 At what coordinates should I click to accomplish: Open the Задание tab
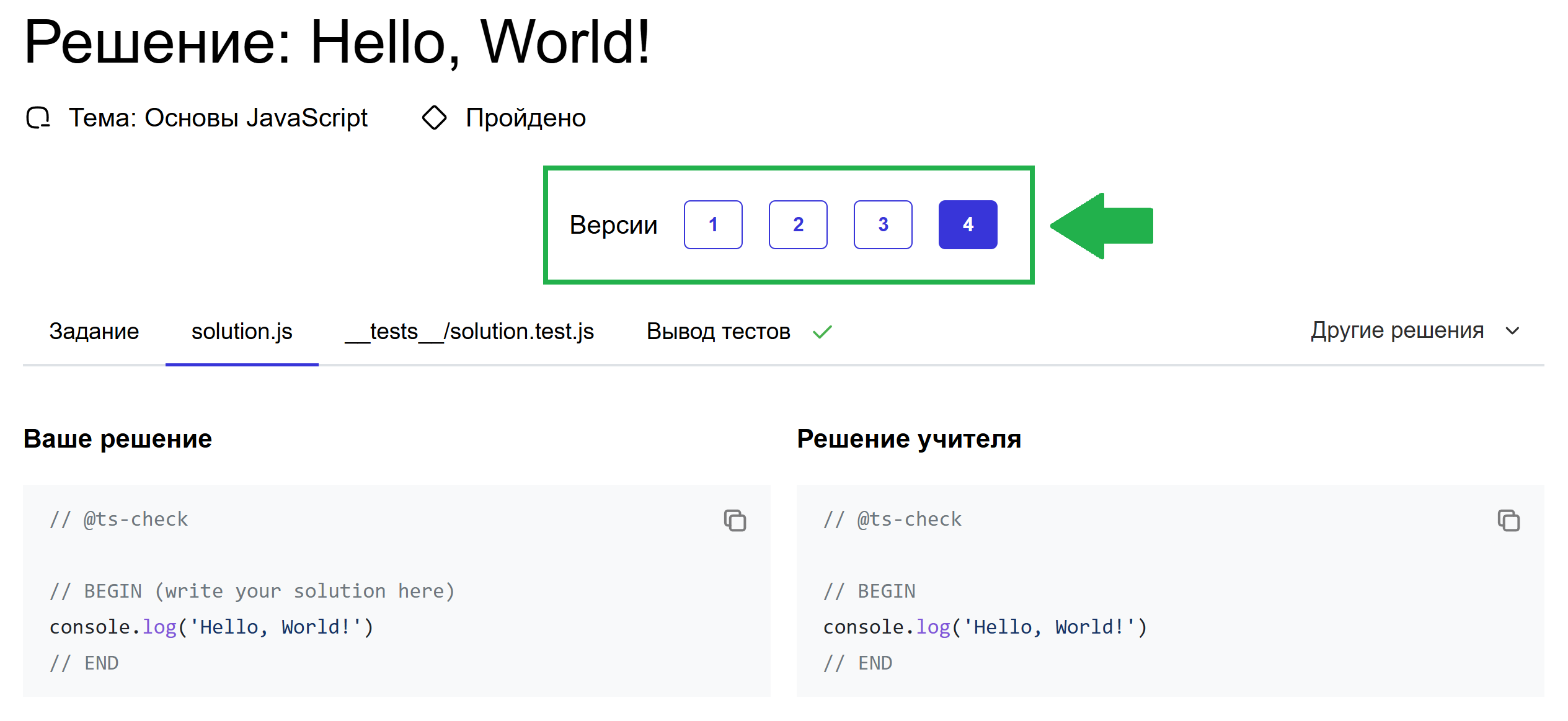click(x=94, y=332)
